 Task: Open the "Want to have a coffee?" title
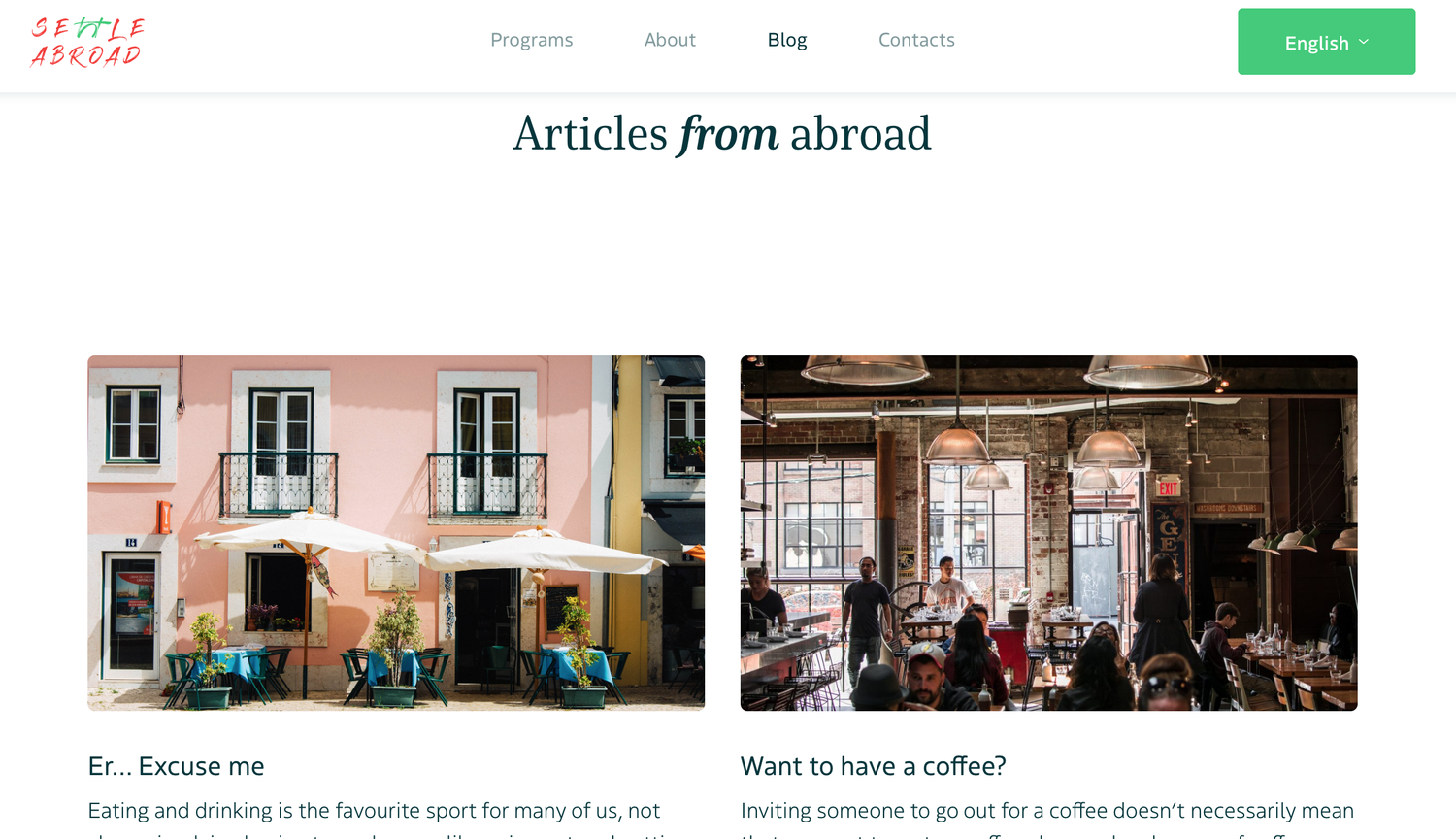click(873, 766)
